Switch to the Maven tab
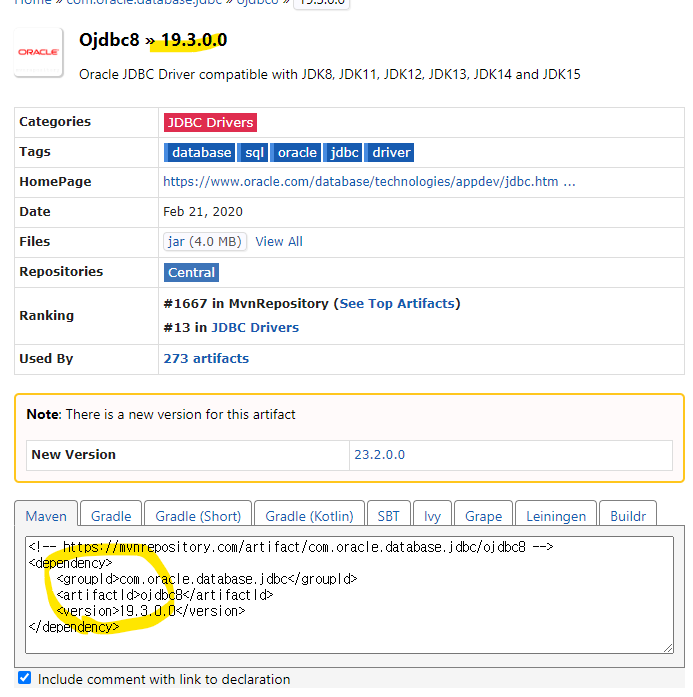Image resolution: width=693 pixels, height=697 pixels. point(46,516)
